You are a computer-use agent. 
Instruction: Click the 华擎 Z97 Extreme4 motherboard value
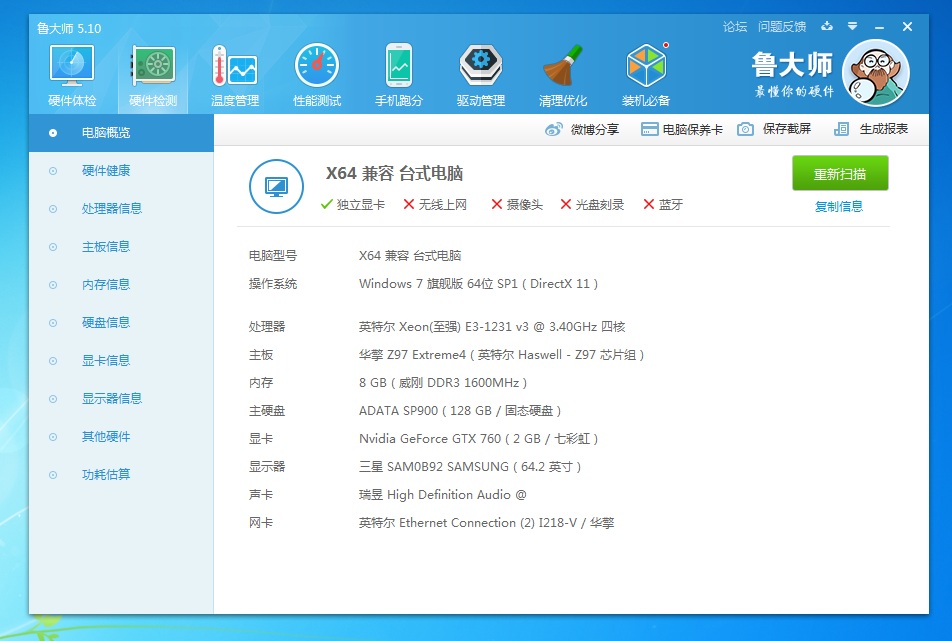(x=502, y=354)
